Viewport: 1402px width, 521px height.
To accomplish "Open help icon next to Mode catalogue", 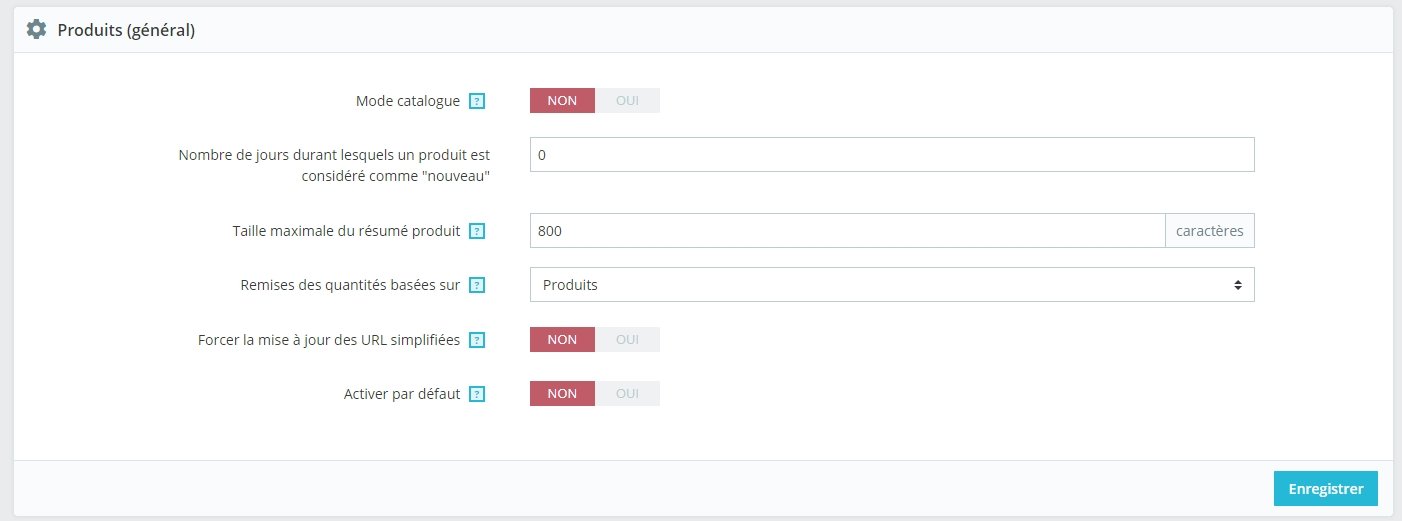I will pos(477,101).
